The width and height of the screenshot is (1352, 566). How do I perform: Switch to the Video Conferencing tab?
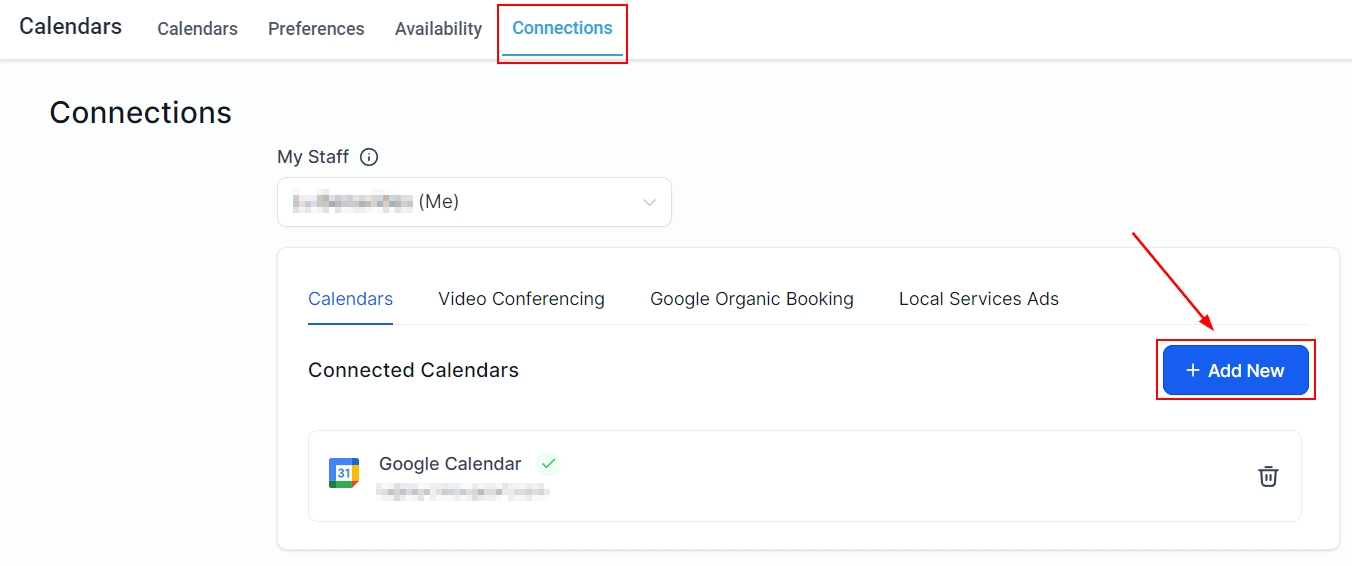coord(521,299)
